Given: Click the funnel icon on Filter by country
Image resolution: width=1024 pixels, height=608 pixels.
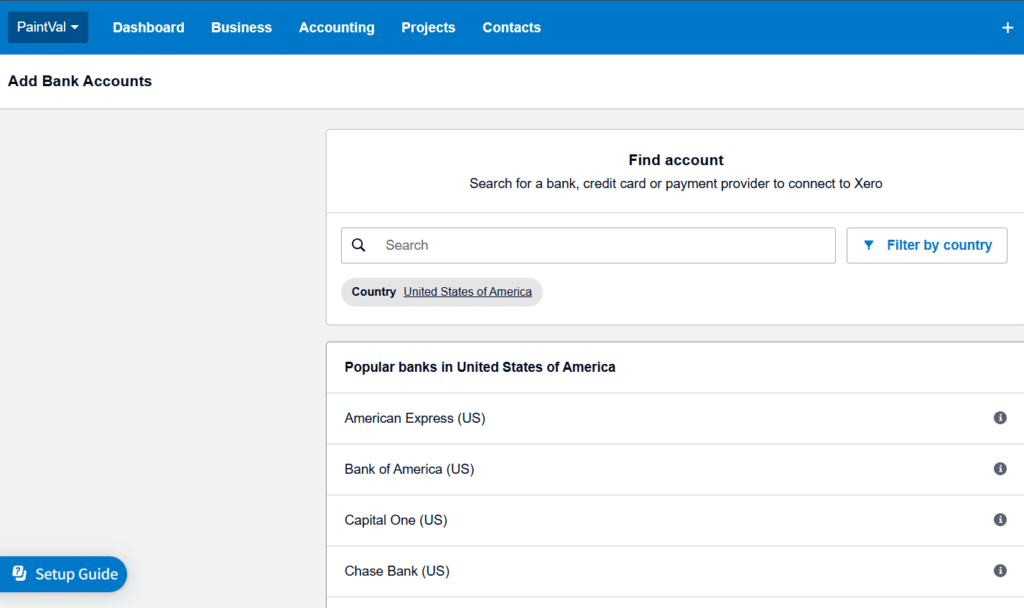Looking at the screenshot, I should pyautogui.click(x=868, y=245).
